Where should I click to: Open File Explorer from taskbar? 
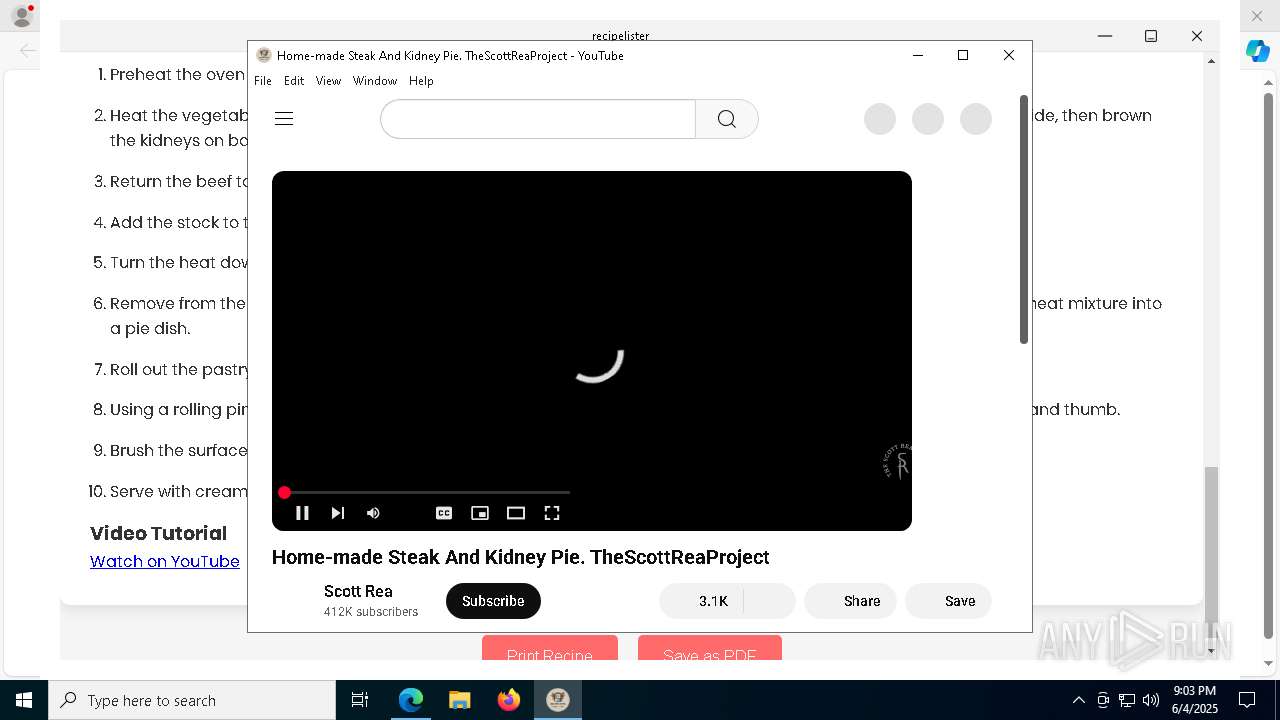[x=460, y=700]
